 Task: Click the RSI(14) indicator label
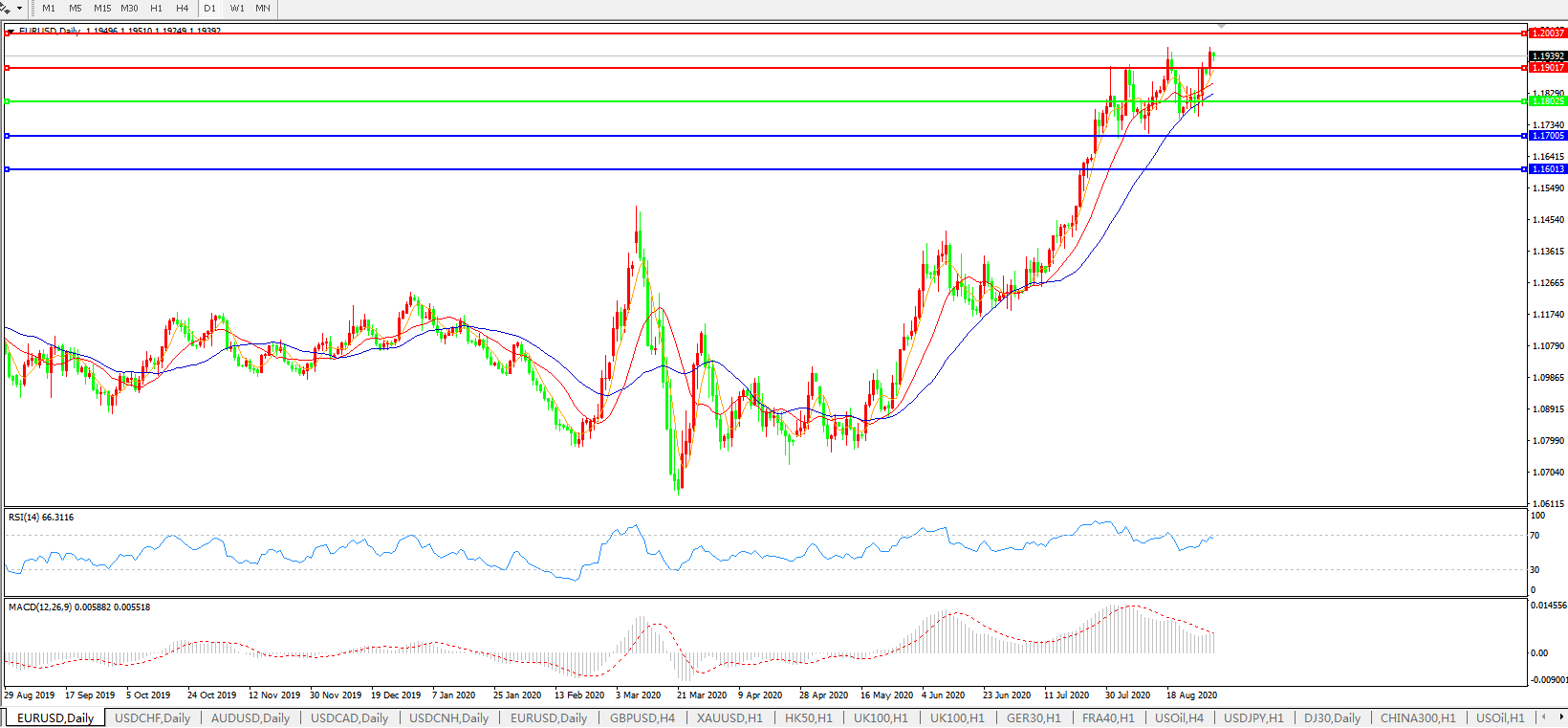[41, 518]
